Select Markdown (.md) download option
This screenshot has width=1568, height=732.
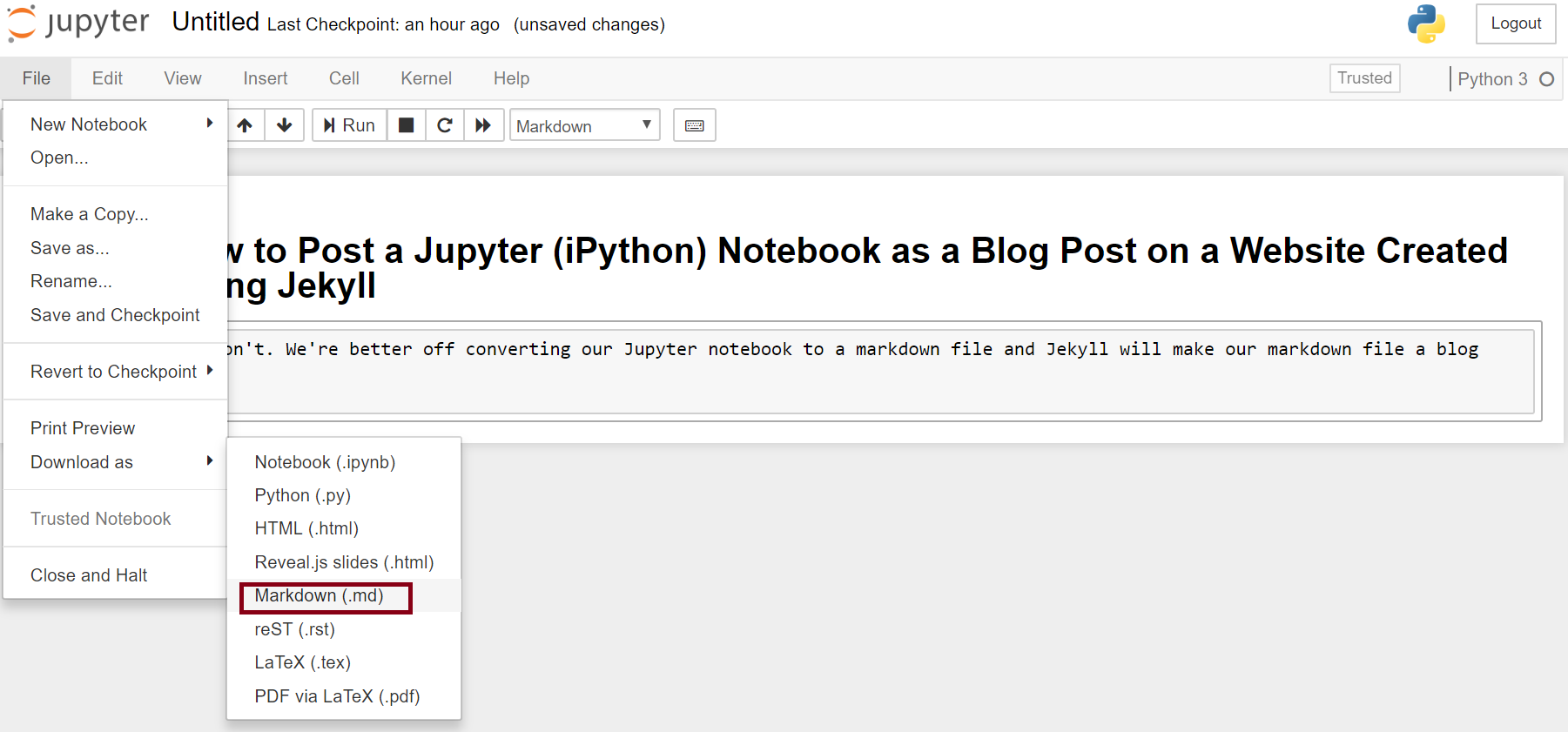[x=320, y=596]
